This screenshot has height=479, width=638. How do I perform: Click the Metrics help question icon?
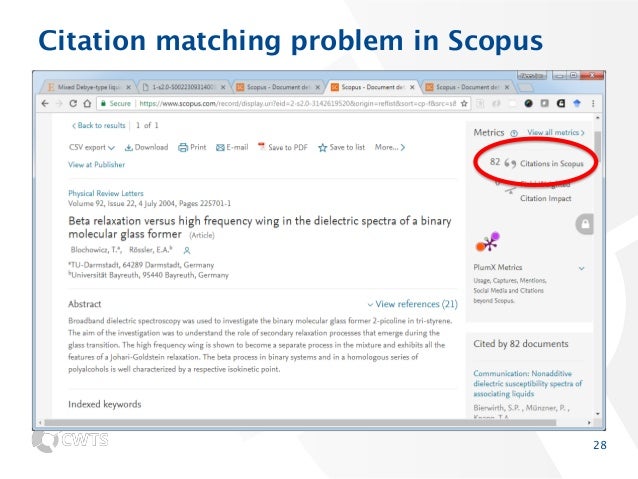tap(514, 133)
